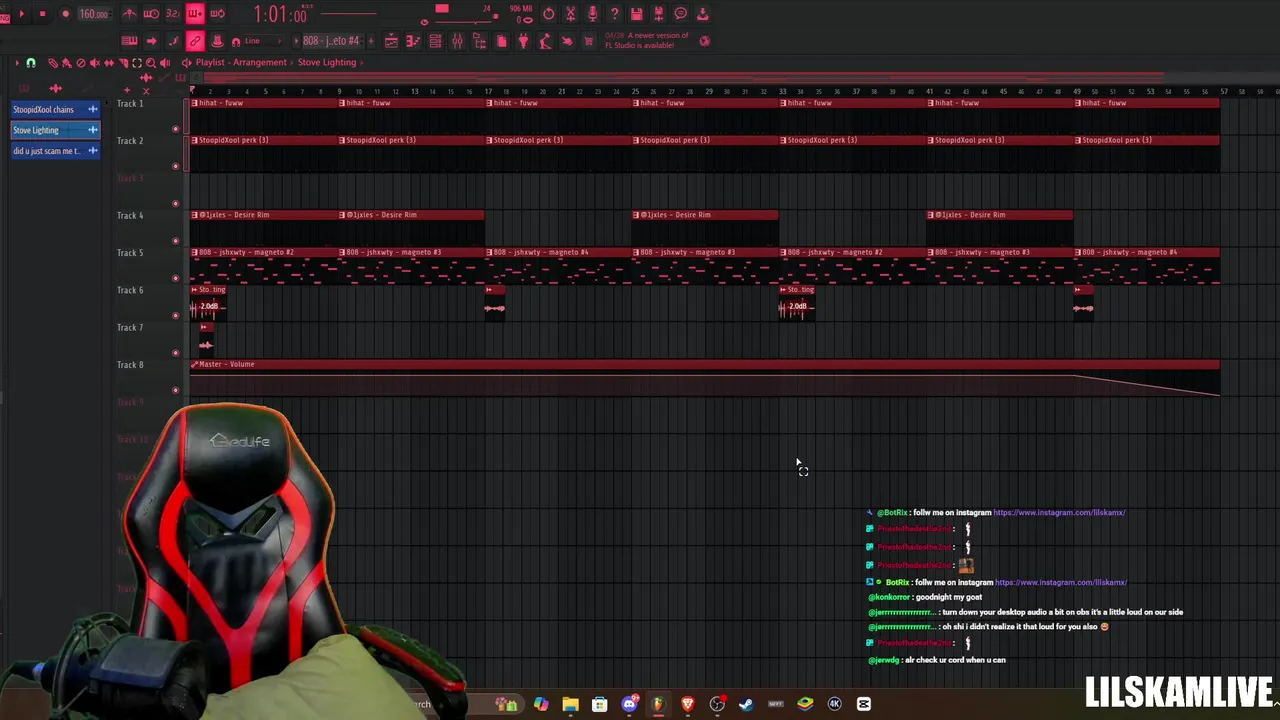Screen dimensions: 1280x720
Task: Arm recording with the Record button
Action: (x=66, y=14)
